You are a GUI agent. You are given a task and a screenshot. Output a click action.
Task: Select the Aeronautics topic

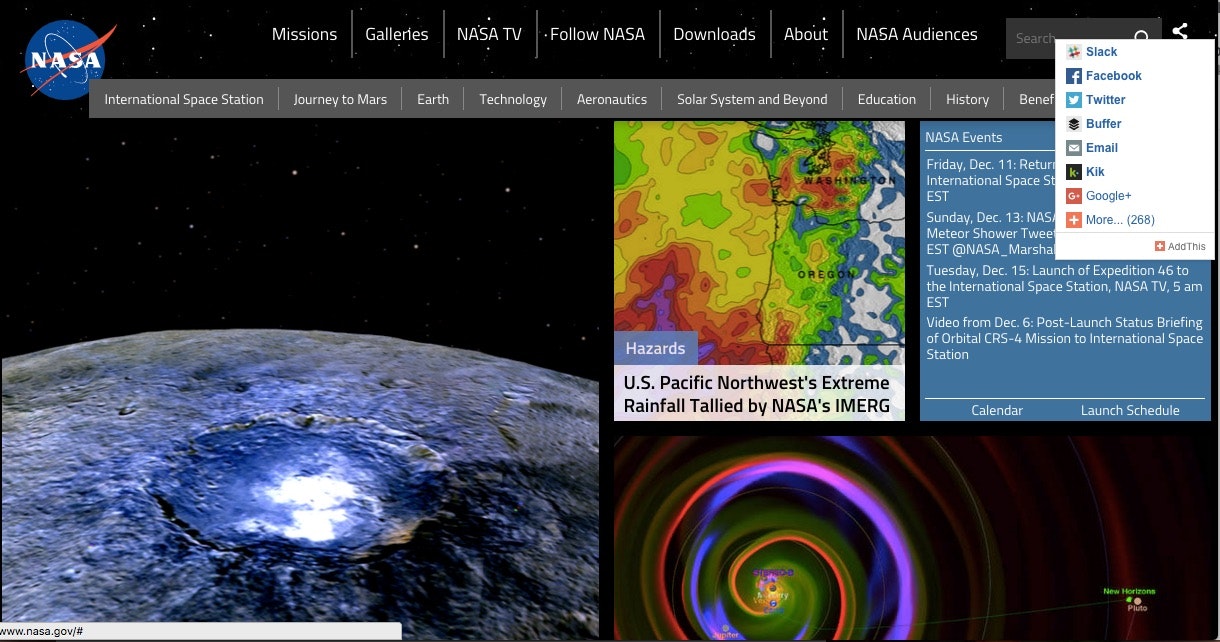point(612,99)
